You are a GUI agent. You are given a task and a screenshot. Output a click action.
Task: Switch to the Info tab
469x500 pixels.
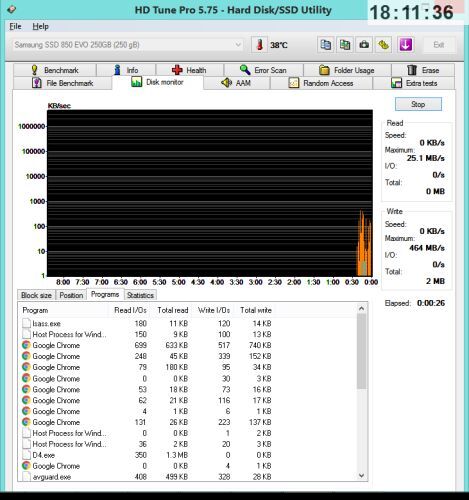point(126,70)
